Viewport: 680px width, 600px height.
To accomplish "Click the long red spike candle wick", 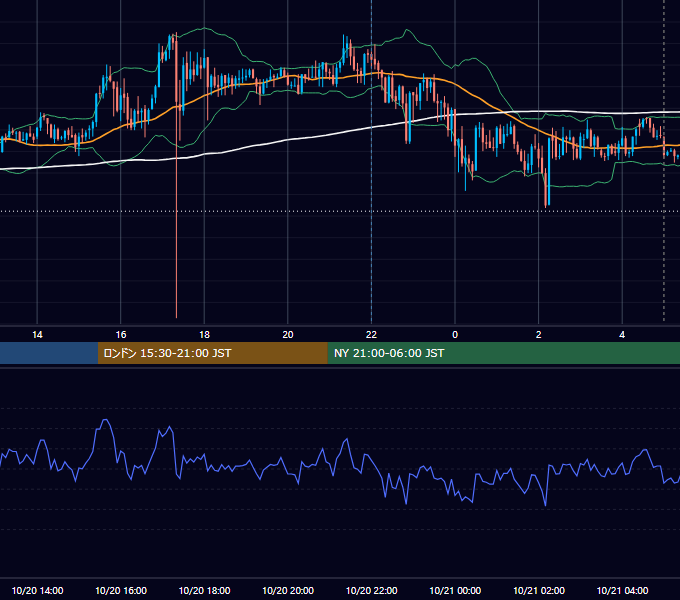I will click(177, 238).
